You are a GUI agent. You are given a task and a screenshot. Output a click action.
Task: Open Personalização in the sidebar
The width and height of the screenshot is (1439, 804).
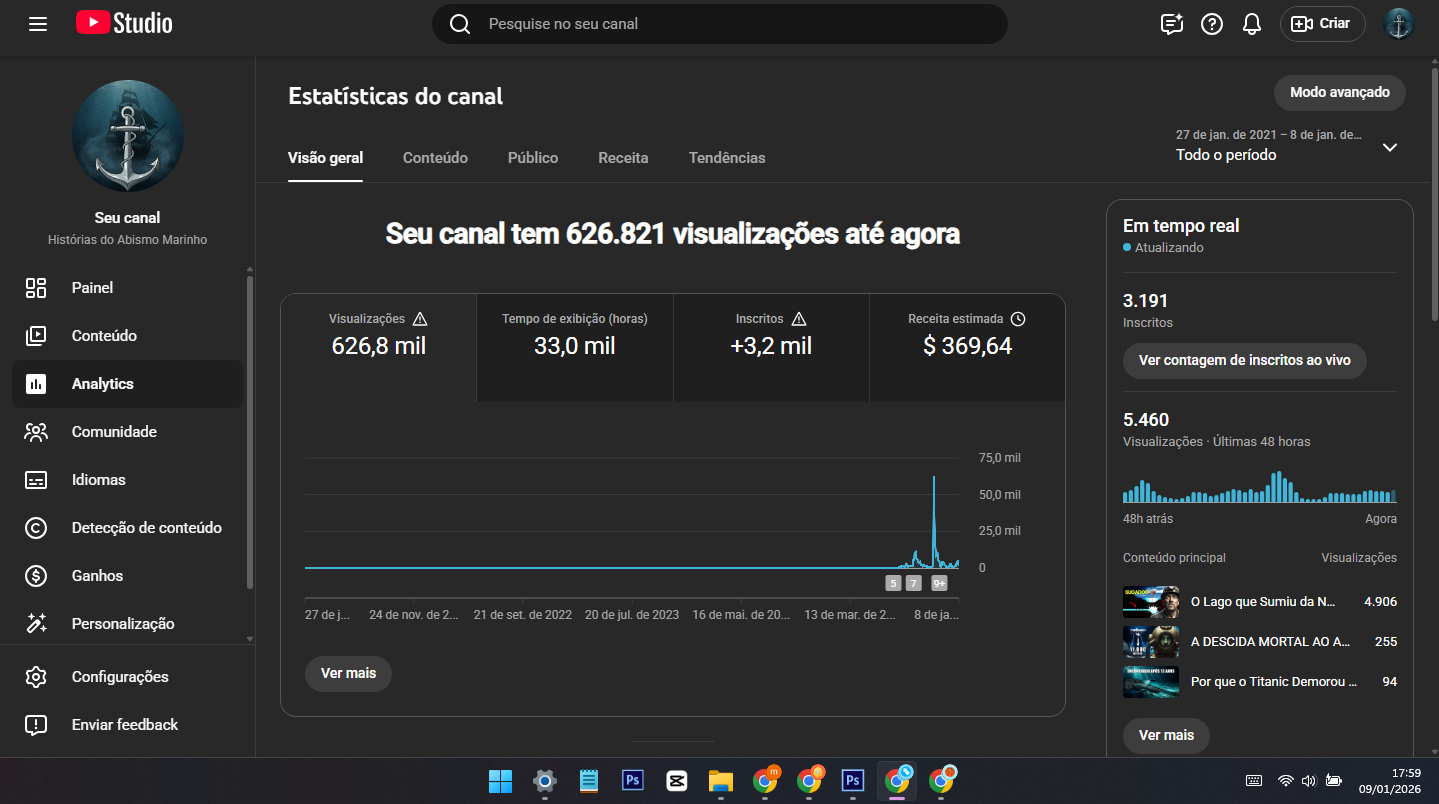122,624
